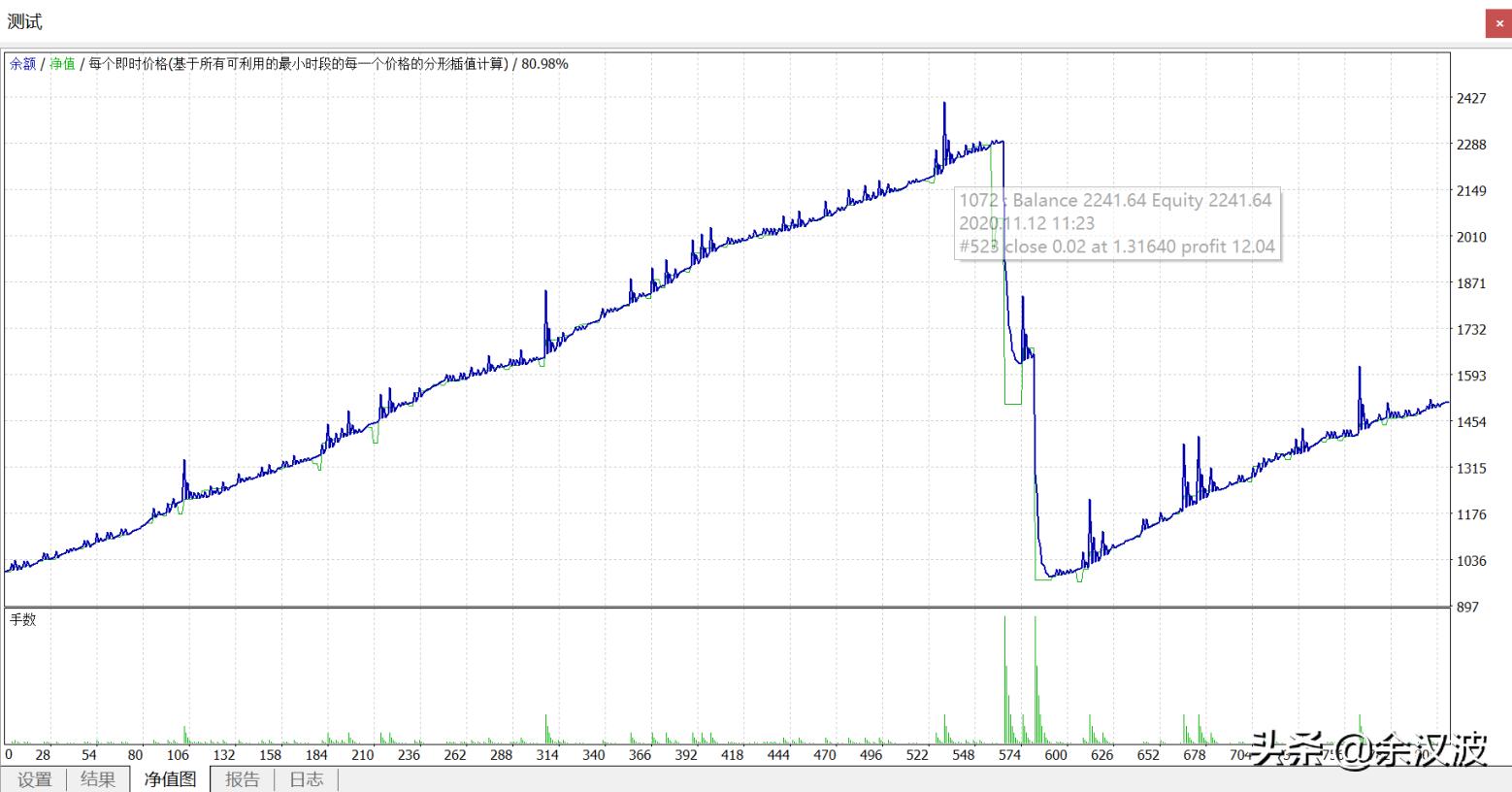Click the 头条@余汉波 watermark
The height and width of the screenshot is (792, 1512).
pos(1368,749)
